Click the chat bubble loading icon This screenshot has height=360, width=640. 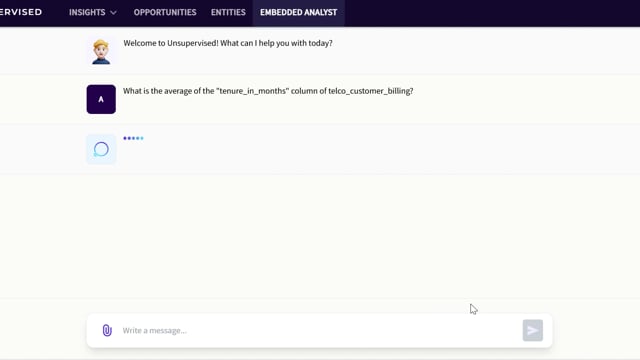tap(101, 149)
